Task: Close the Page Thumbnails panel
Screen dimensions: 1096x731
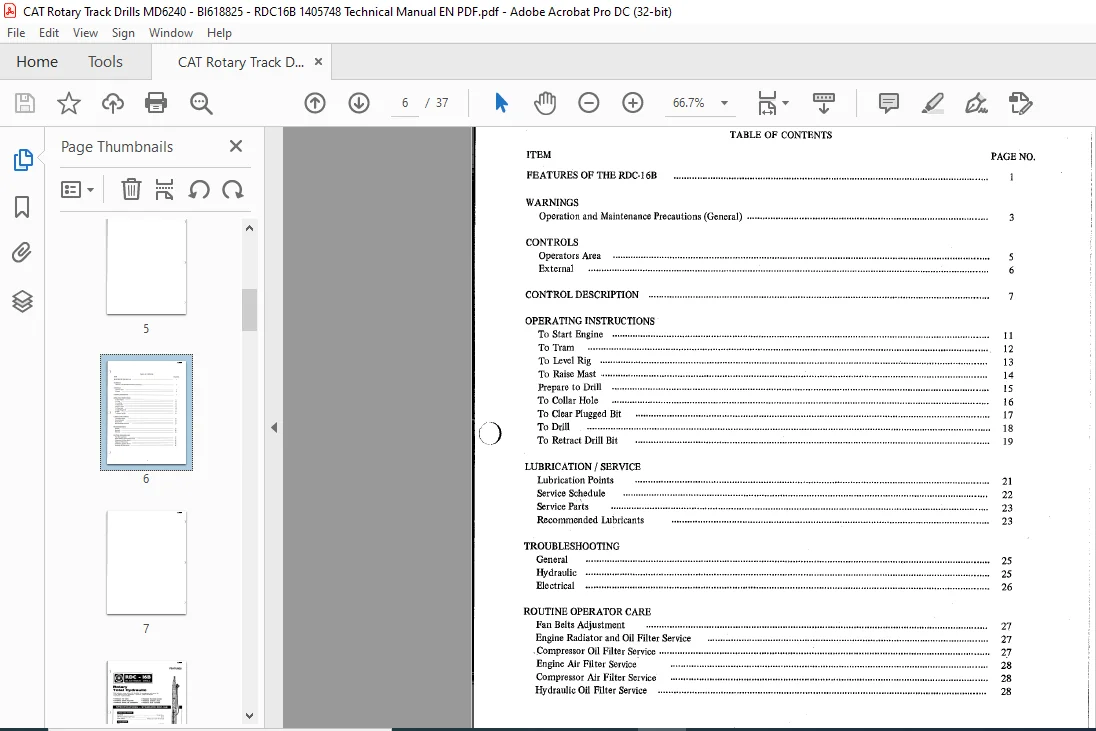Action: tap(236, 146)
